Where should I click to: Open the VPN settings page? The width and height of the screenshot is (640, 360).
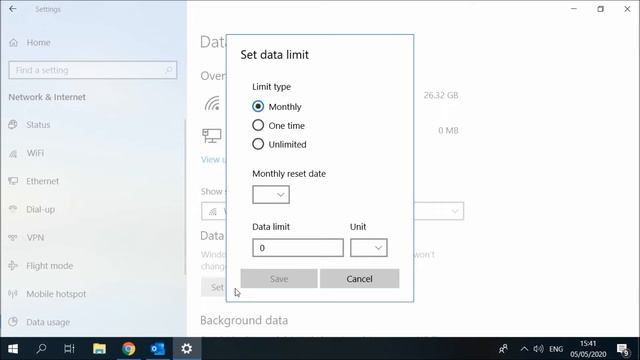click(x=35, y=238)
